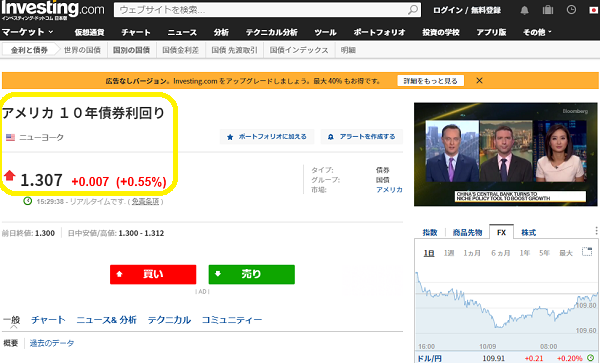The height and width of the screenshot is (363, 600).
Task: Click the US flag next to ニューヨーク
Action: click(x=10, y=137)
